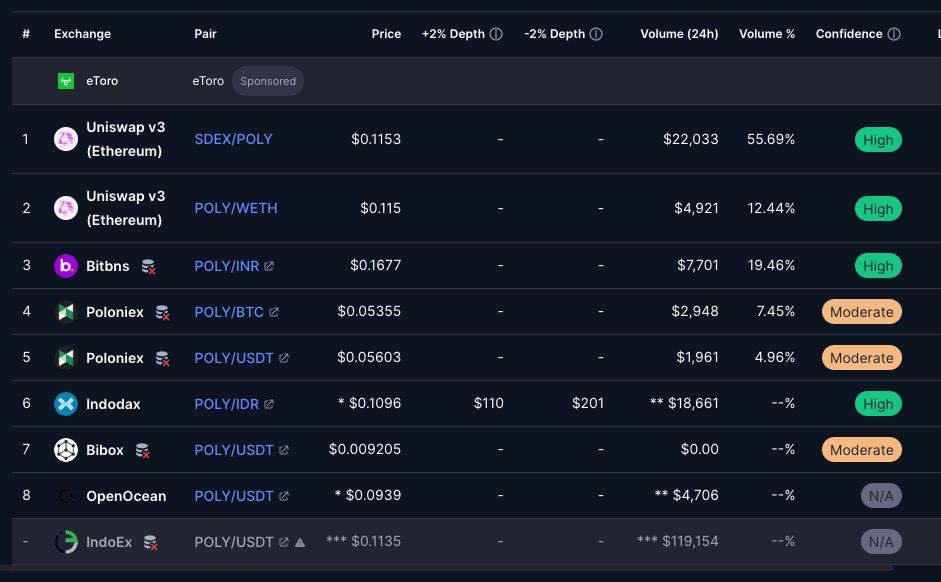Click the Bibox exchange logo

coord(66,450)
